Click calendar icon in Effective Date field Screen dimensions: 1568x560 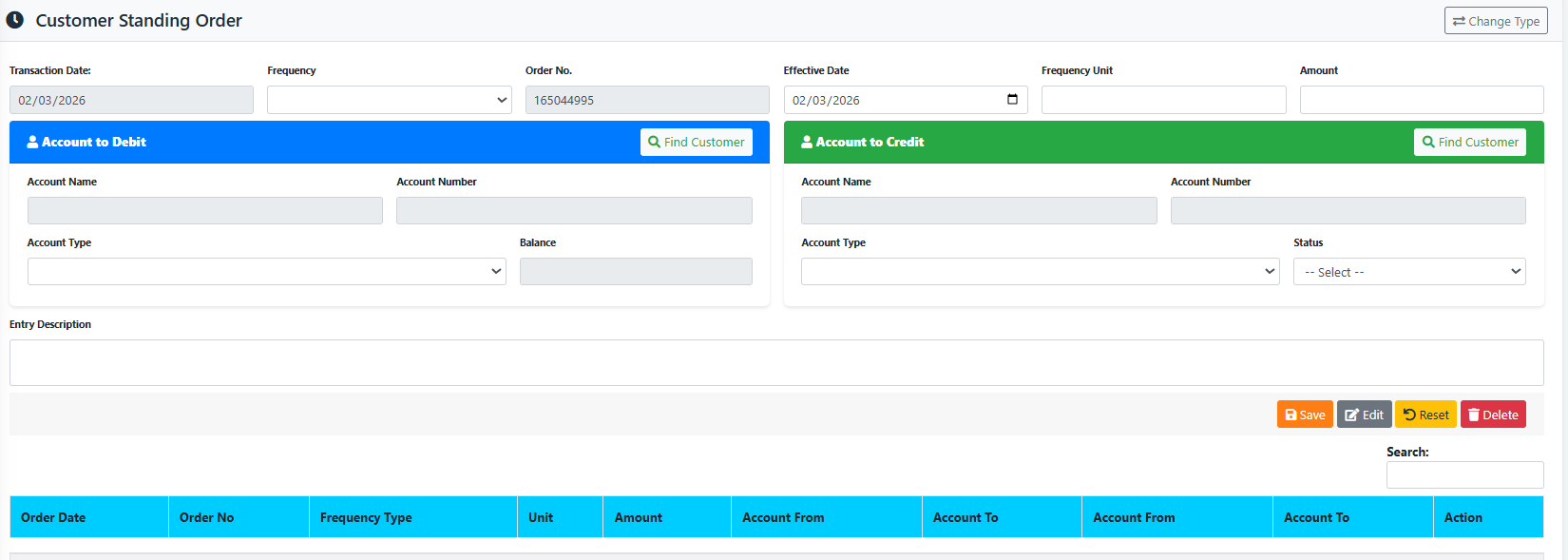pyautogui.click(x=1012, y=100)
